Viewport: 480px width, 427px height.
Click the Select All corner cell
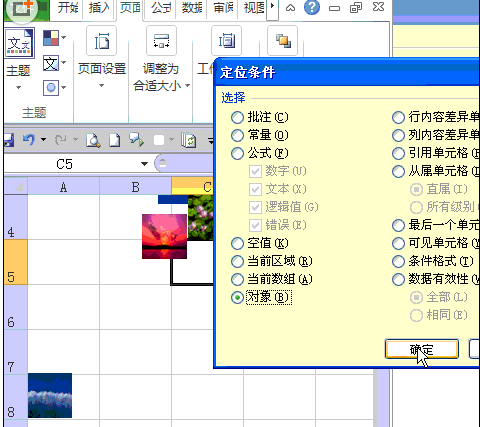coord(16,186)
